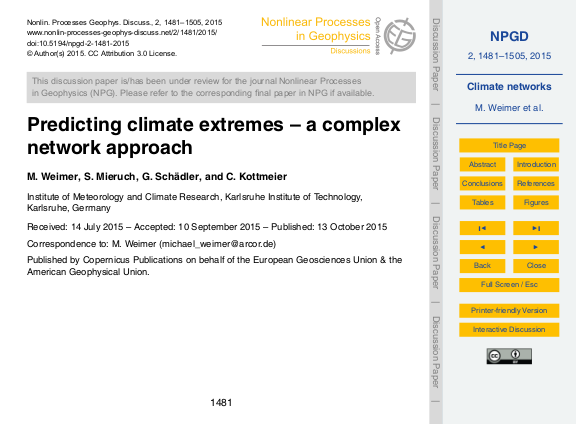Click the CC Attribution 3.0 License text
Screen dimensions: 576x424
click(x=132, y=54)
